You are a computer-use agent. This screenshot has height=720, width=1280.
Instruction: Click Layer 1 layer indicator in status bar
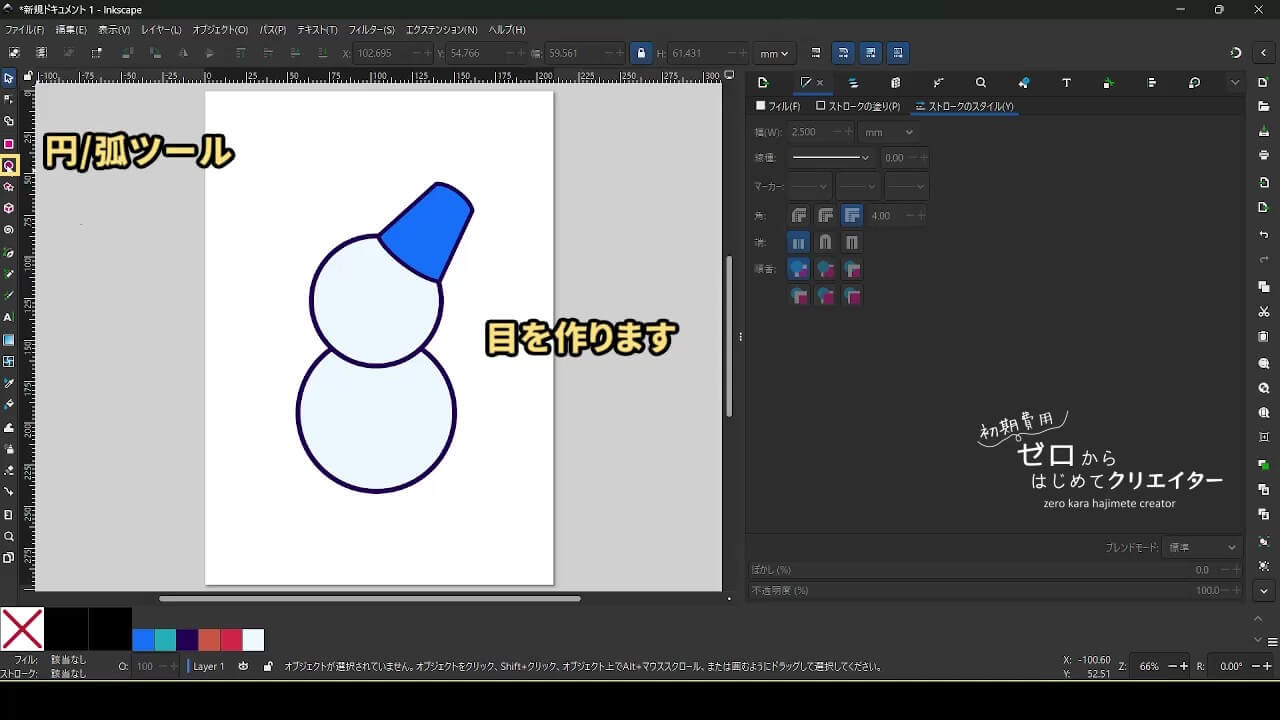208,666
